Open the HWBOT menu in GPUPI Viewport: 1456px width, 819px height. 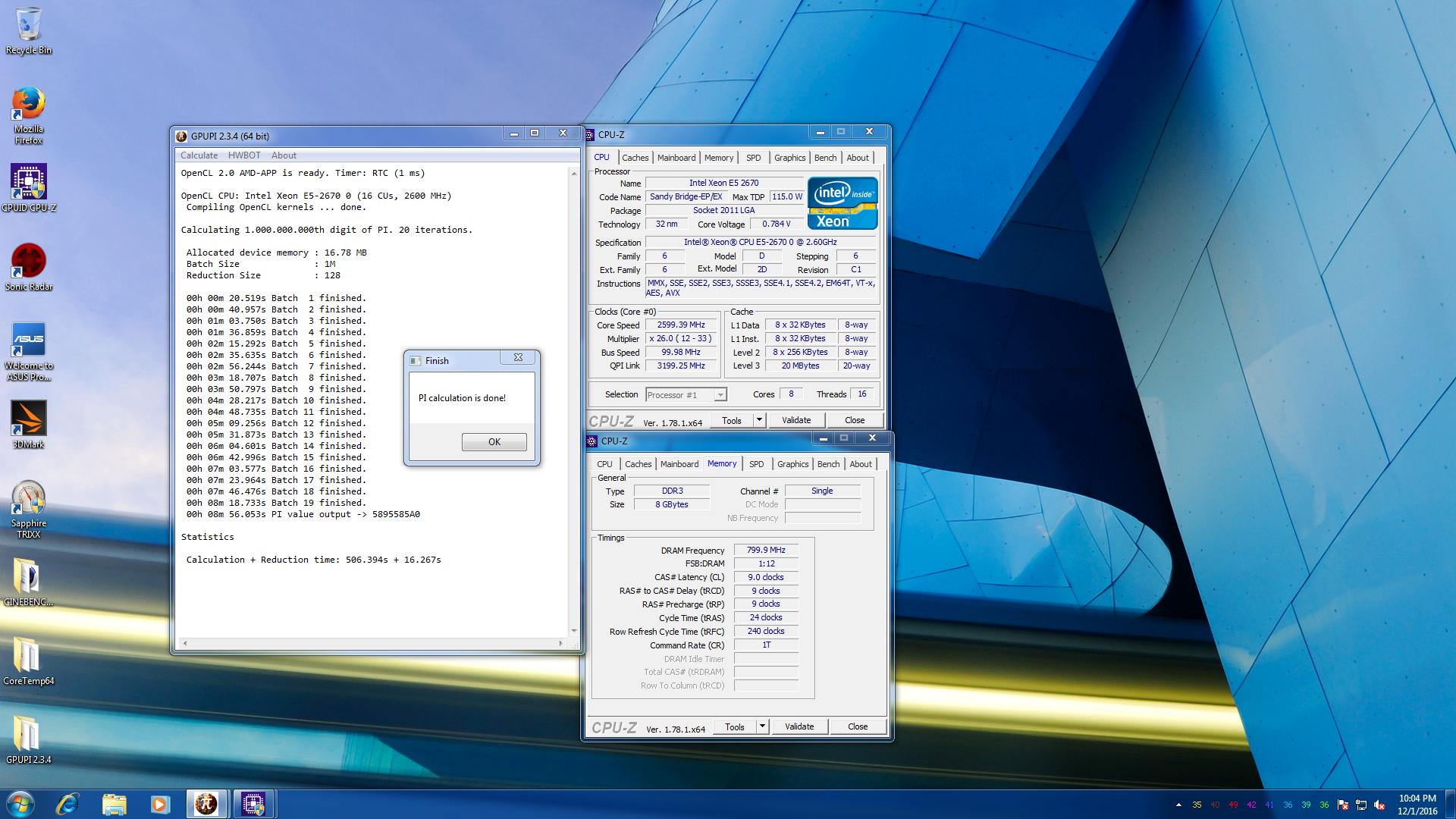click(244, 155)
